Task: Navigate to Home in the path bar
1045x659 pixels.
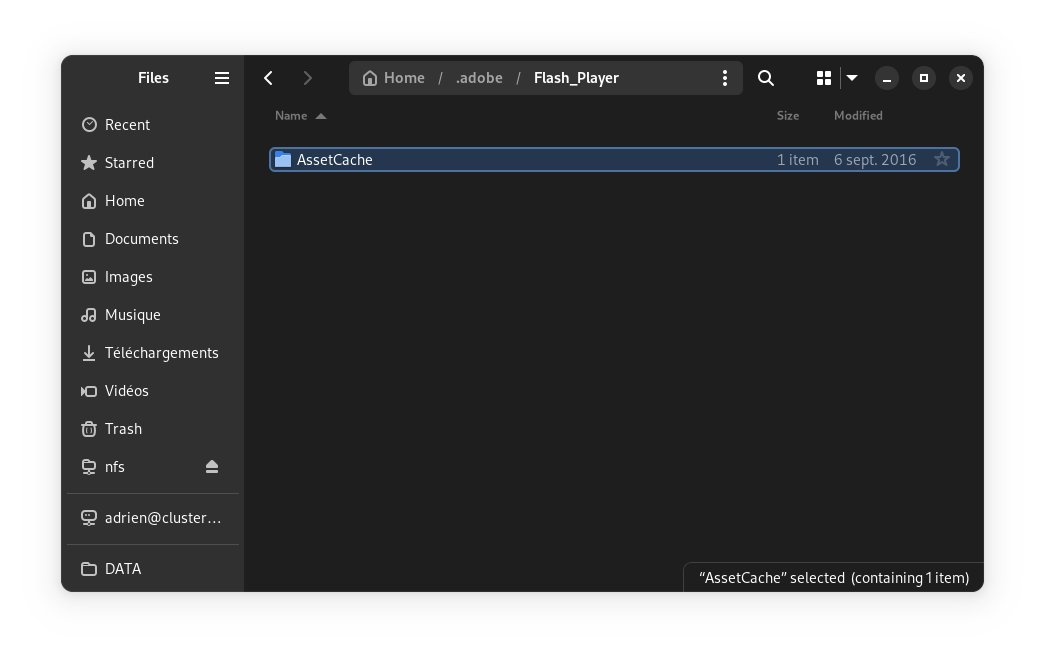Action: [x=393, y=78]
